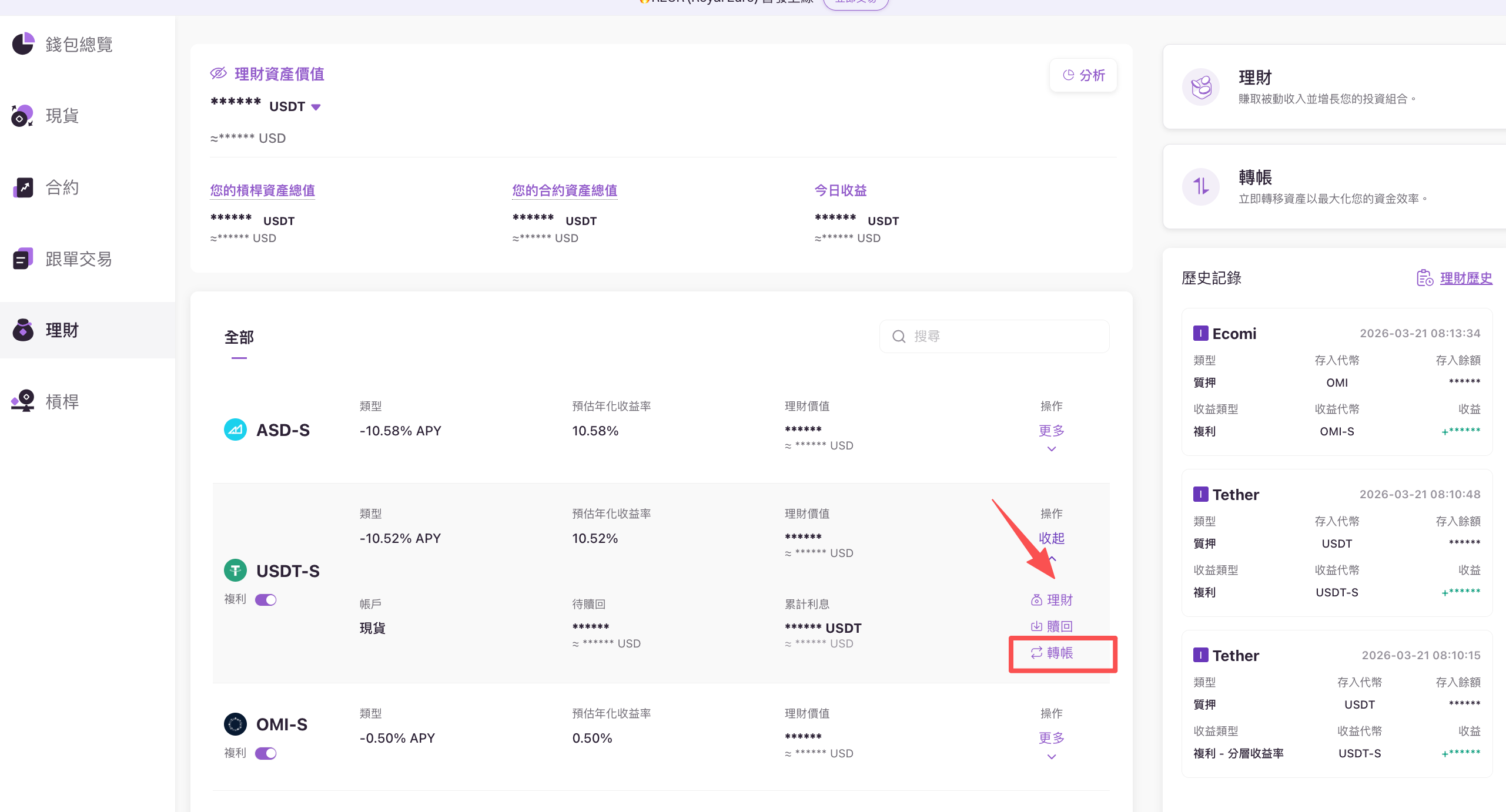This screenshot has height=812, width=1506.
Task: Click the USDT-S Tether coin icon
Action: pos(235,571)
